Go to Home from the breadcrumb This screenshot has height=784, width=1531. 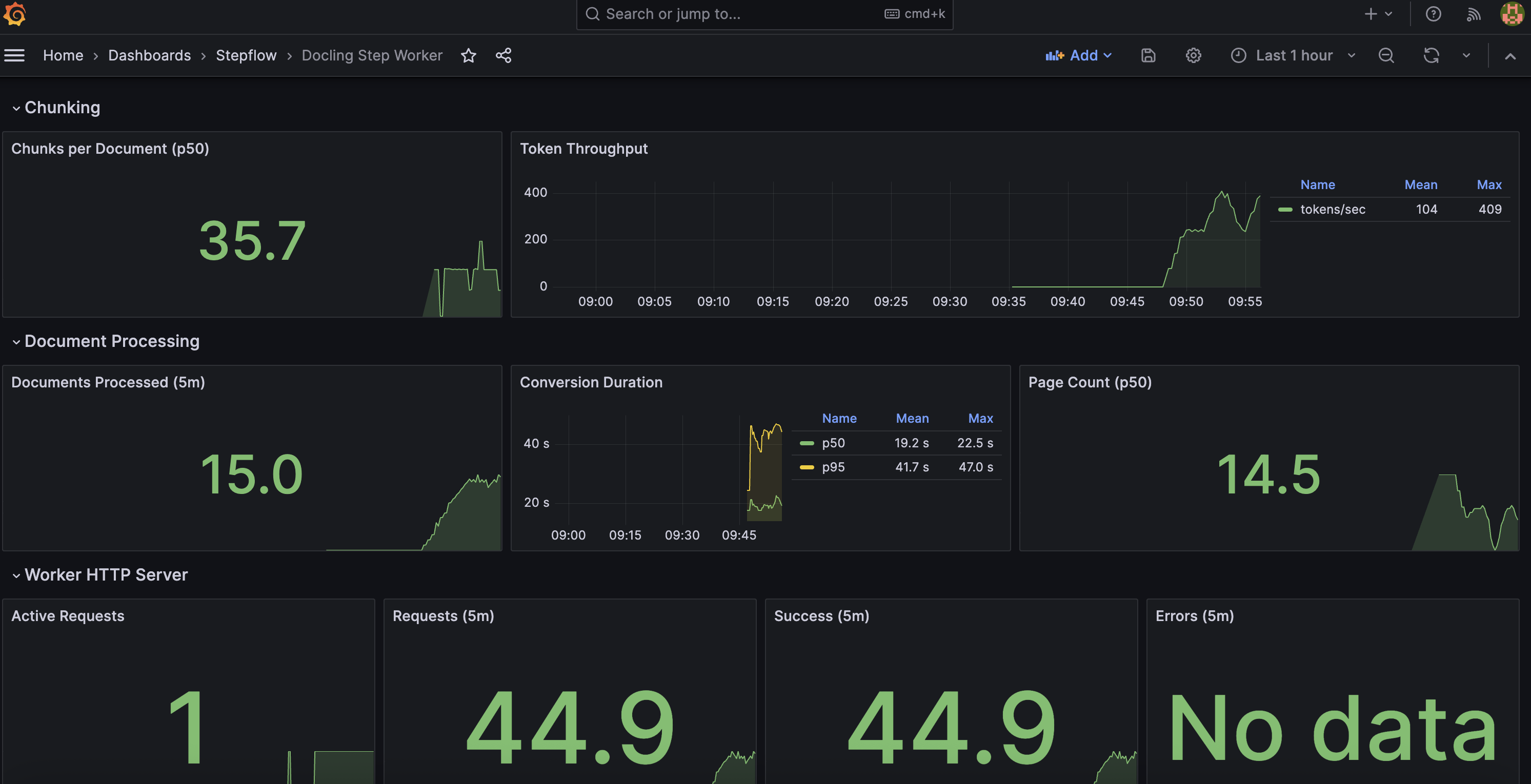(x=63, y=55)
